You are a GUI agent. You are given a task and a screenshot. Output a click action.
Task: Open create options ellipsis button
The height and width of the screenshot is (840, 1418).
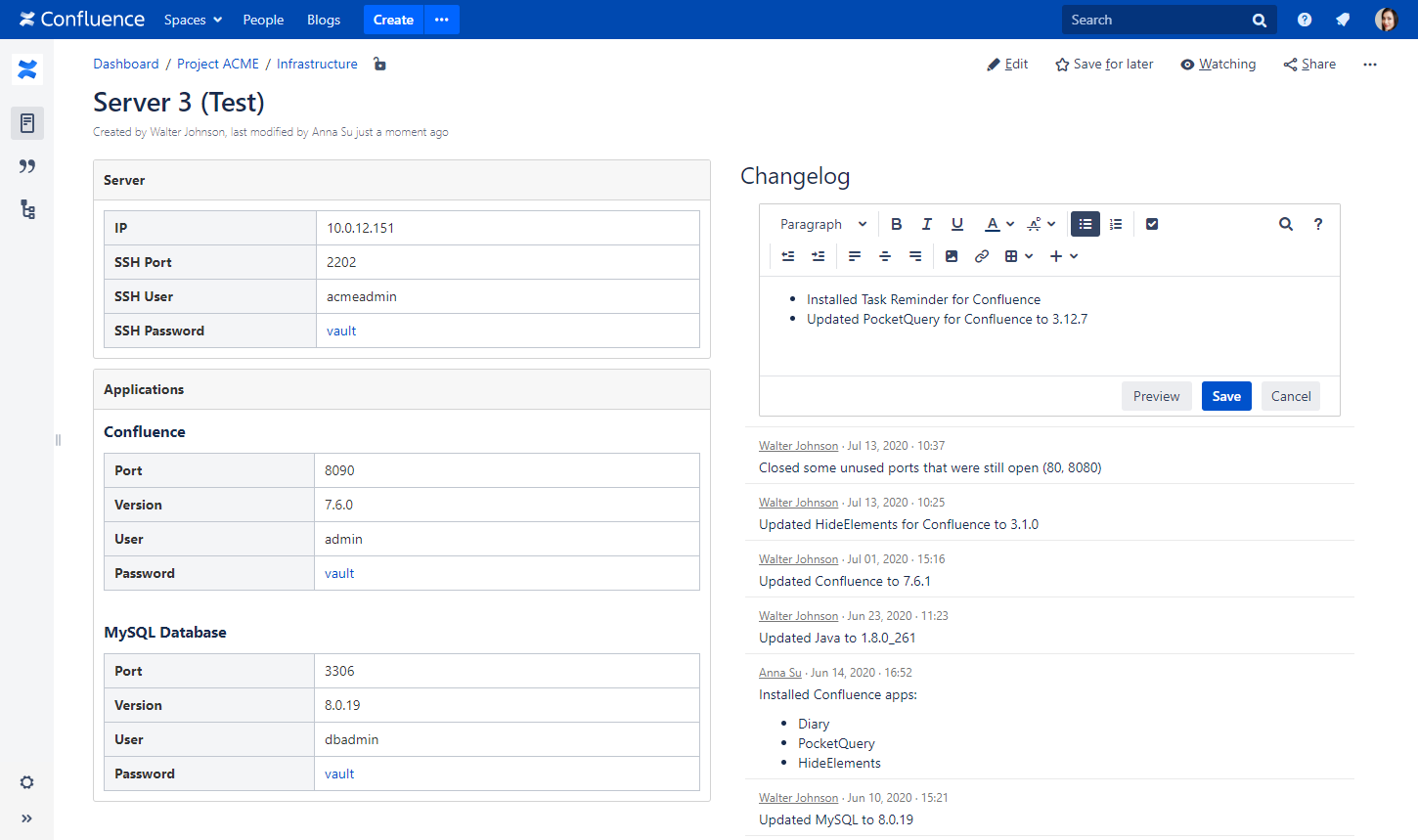[442, 20]
